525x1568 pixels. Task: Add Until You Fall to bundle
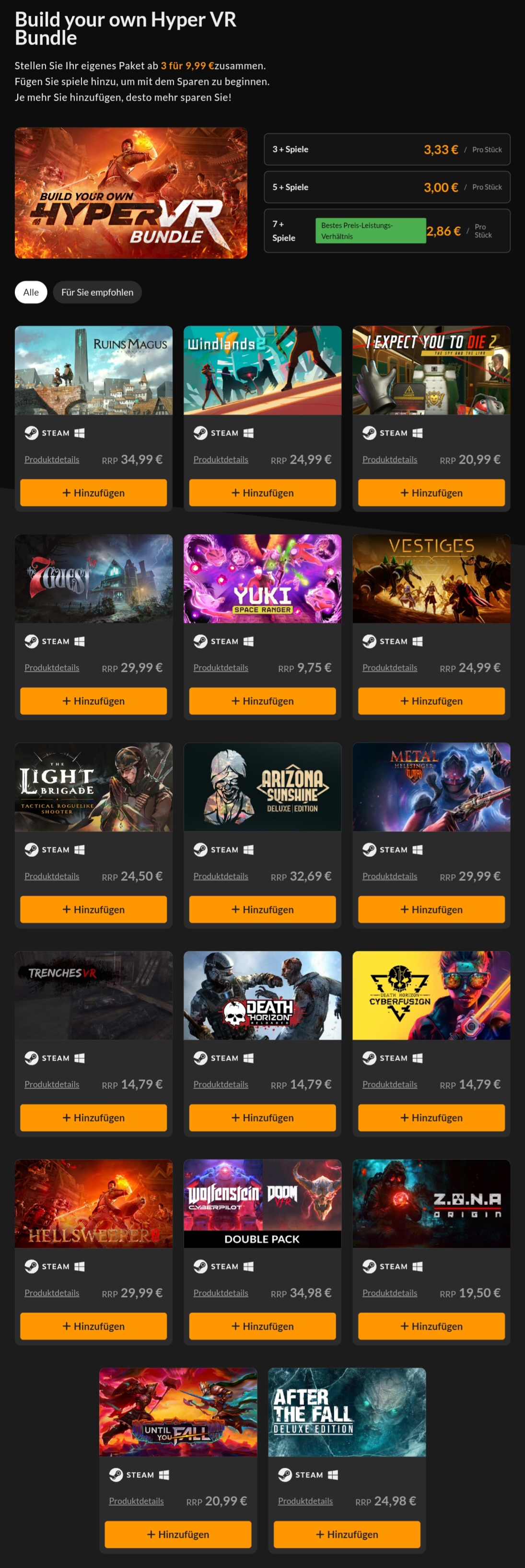(x=177, y=1534)
